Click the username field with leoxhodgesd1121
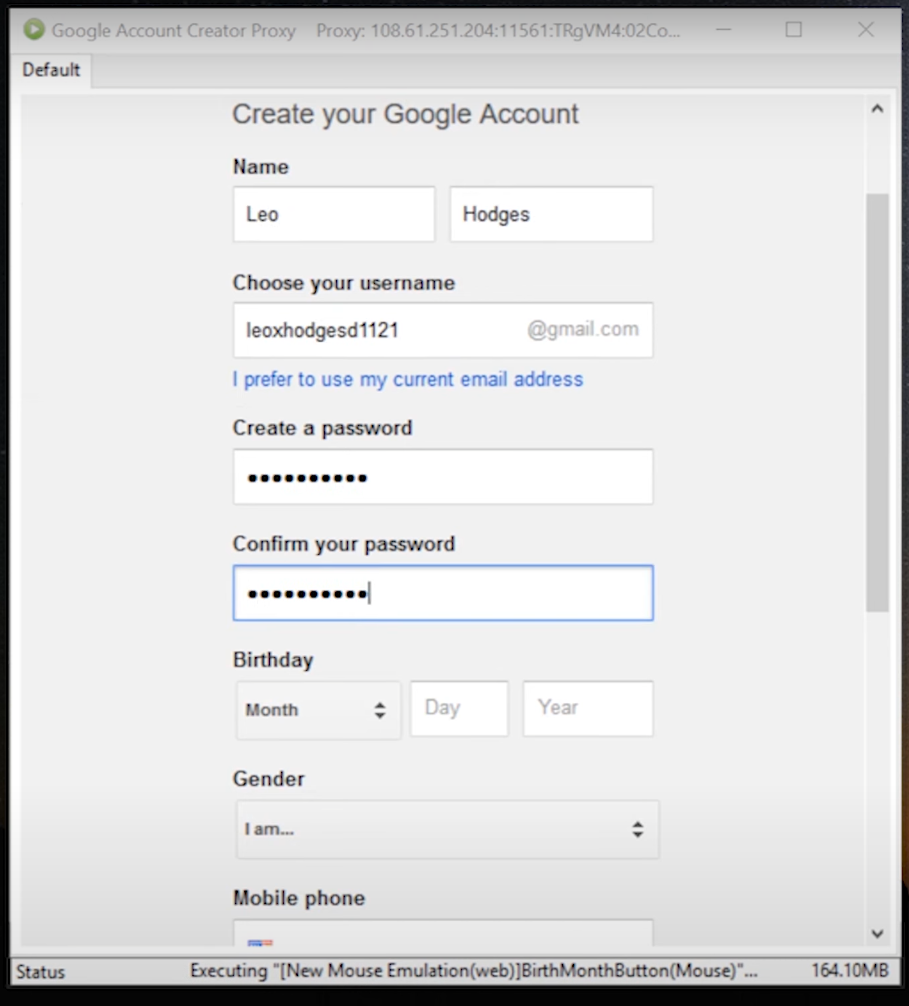Image resolution: width=909 pixels, height=1006 pixels. click(x=443, y=330)
